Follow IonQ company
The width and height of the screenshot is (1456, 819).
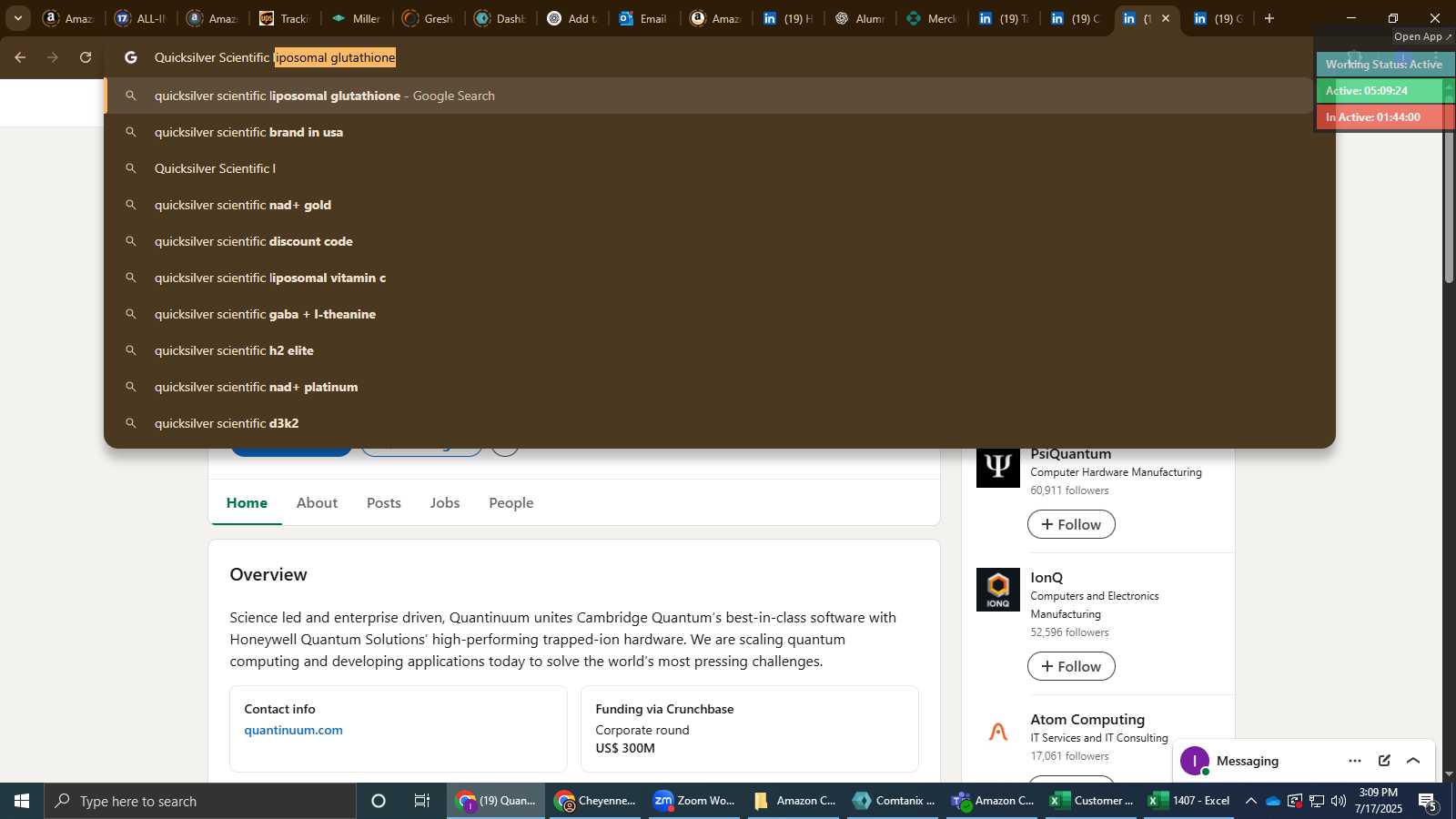point(1071,666)
